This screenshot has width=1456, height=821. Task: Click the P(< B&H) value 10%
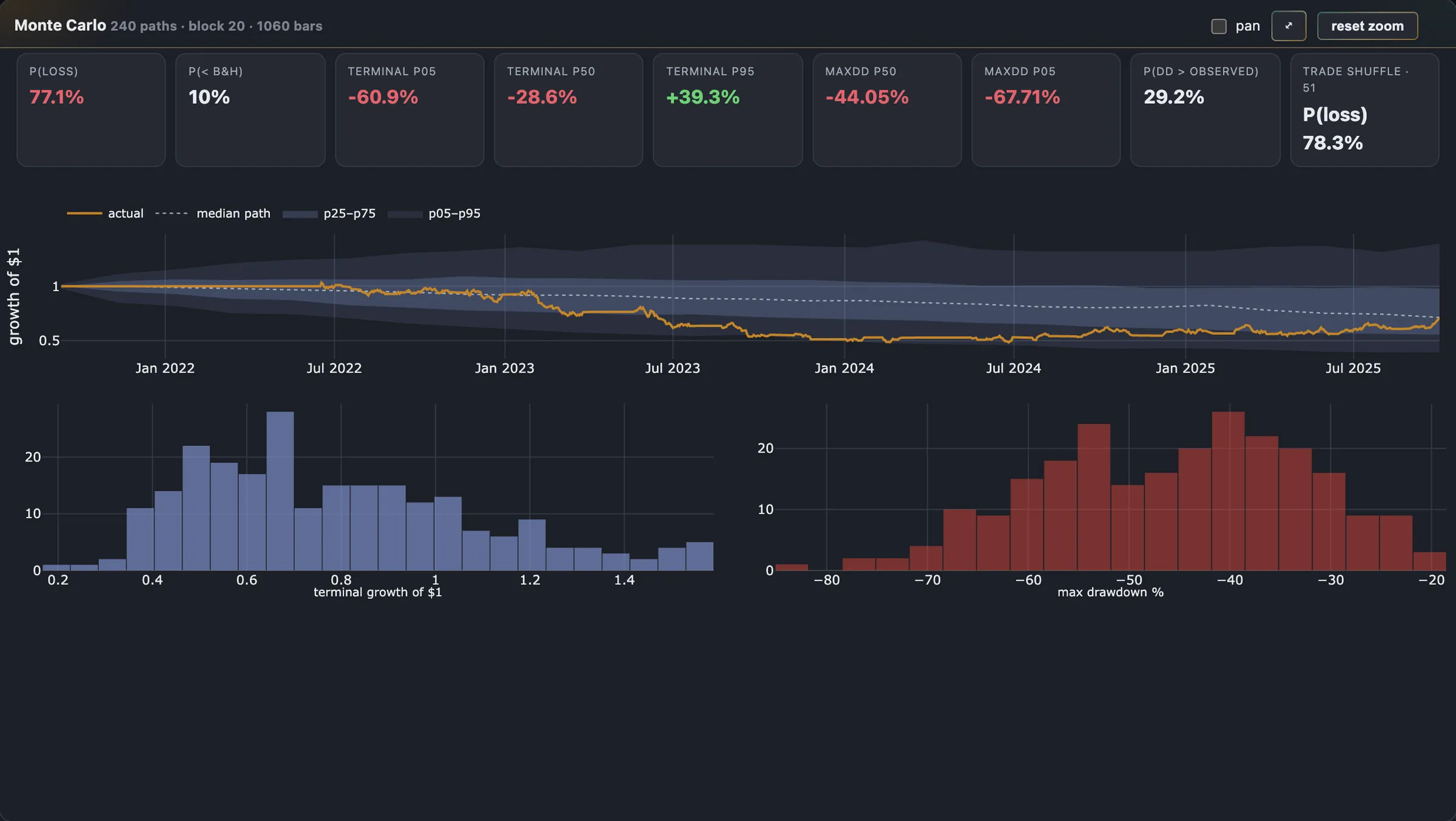point(209,97)
